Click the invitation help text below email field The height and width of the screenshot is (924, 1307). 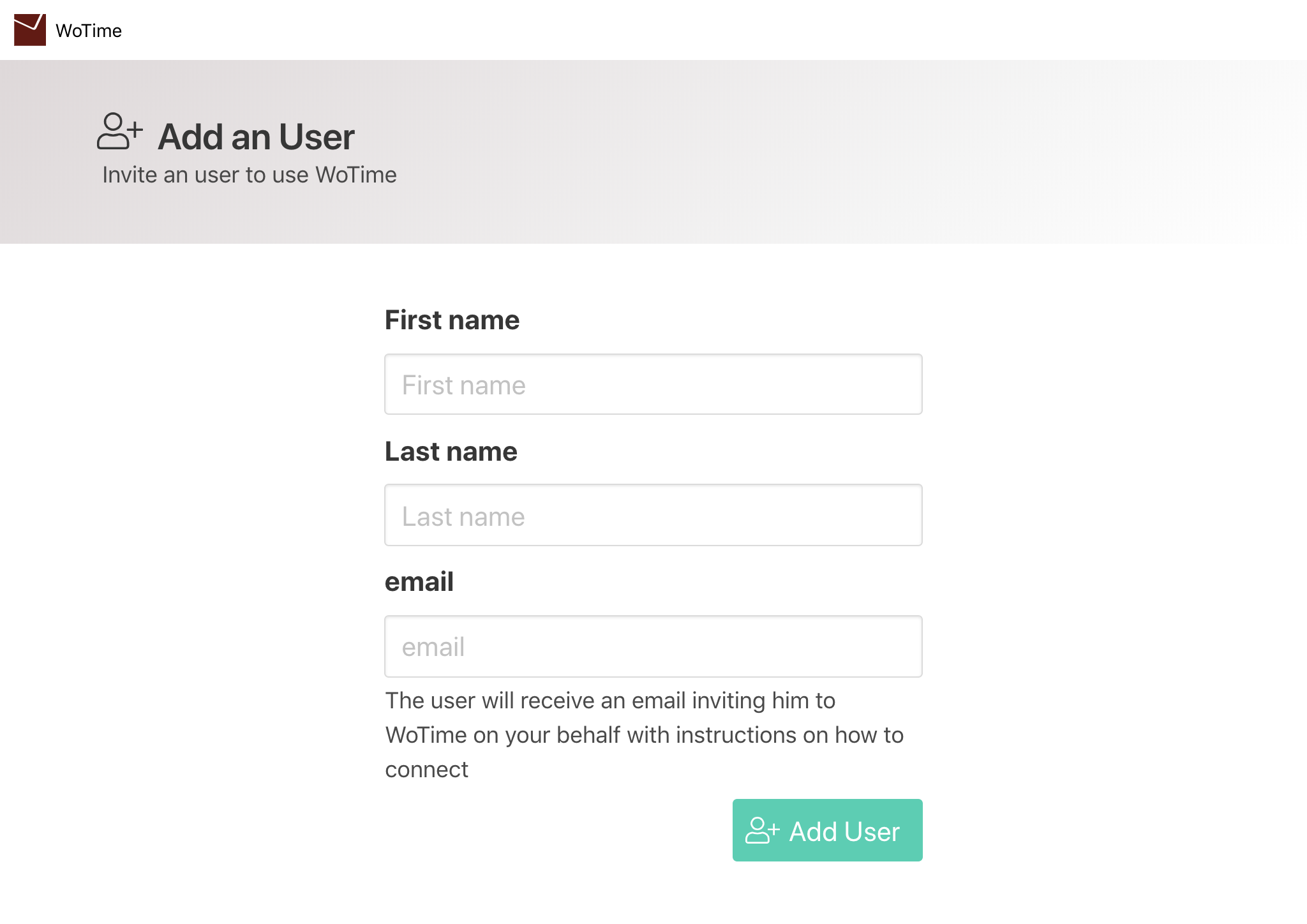tap(645, 735)
